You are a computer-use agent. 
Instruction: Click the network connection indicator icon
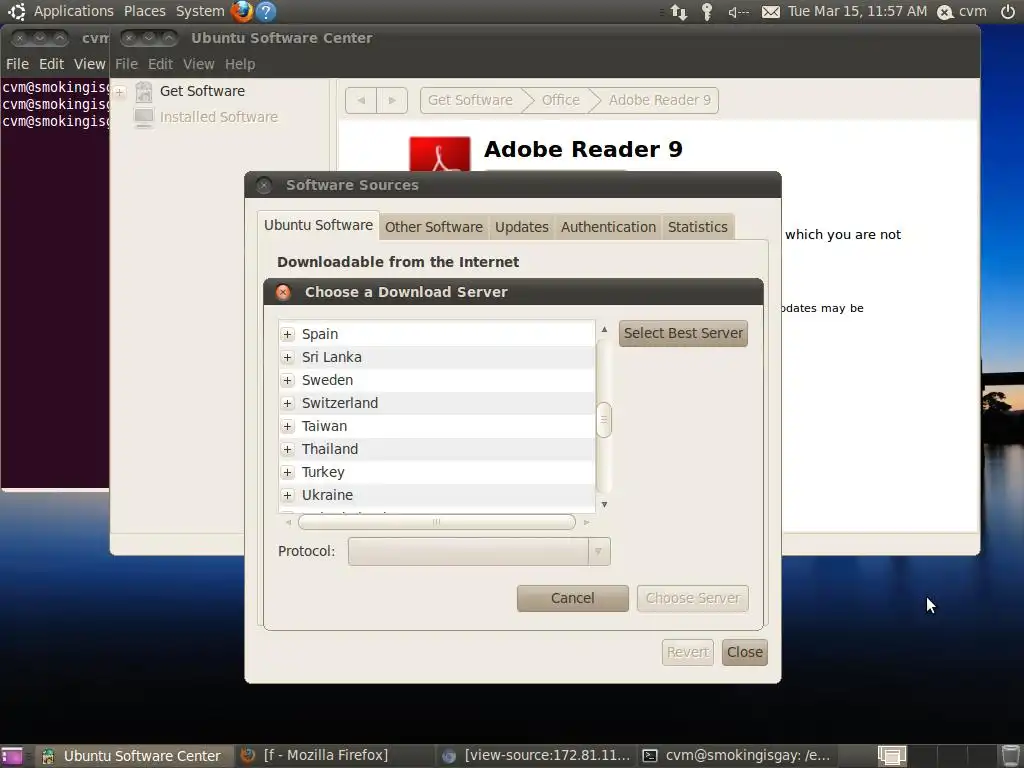click(x=679, y=12)
